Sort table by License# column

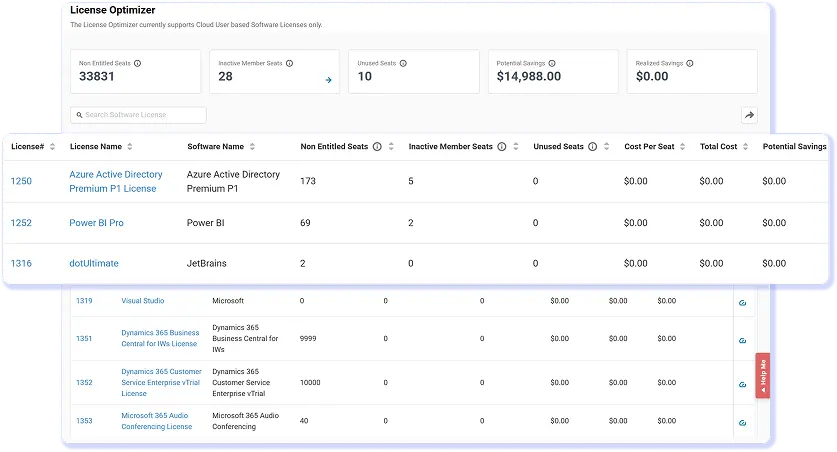(52, 147)
